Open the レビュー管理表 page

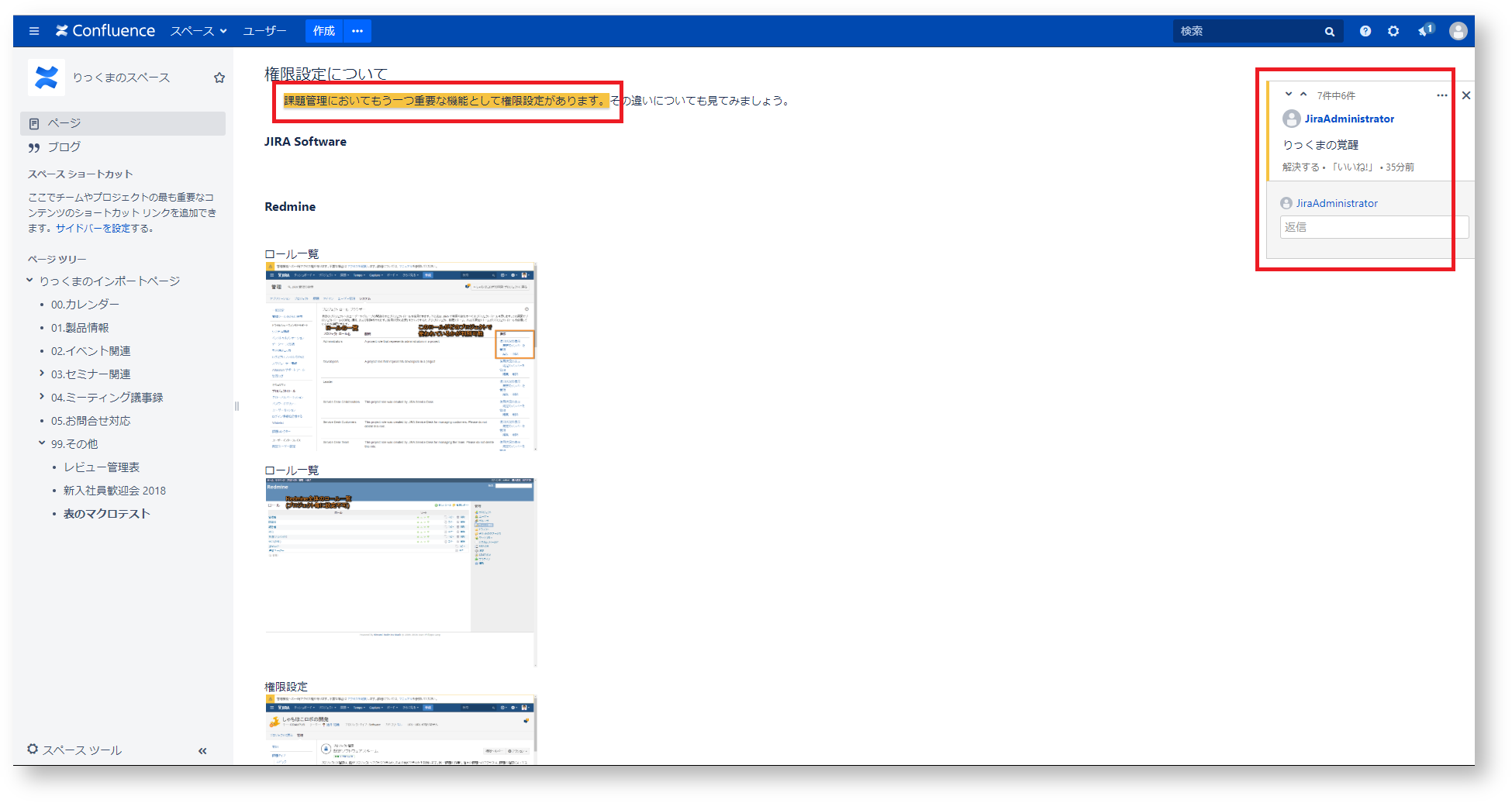pos(102,467)
